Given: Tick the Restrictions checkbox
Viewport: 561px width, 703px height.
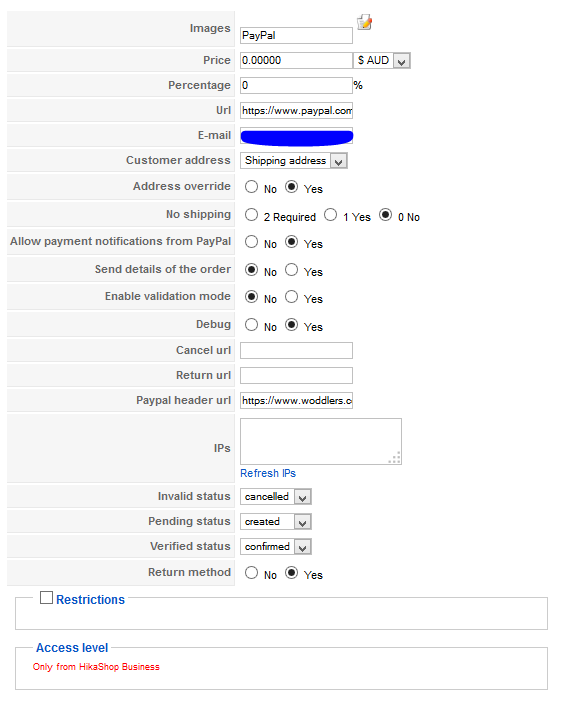Looking at the screenshot, I should coord(46,598).
